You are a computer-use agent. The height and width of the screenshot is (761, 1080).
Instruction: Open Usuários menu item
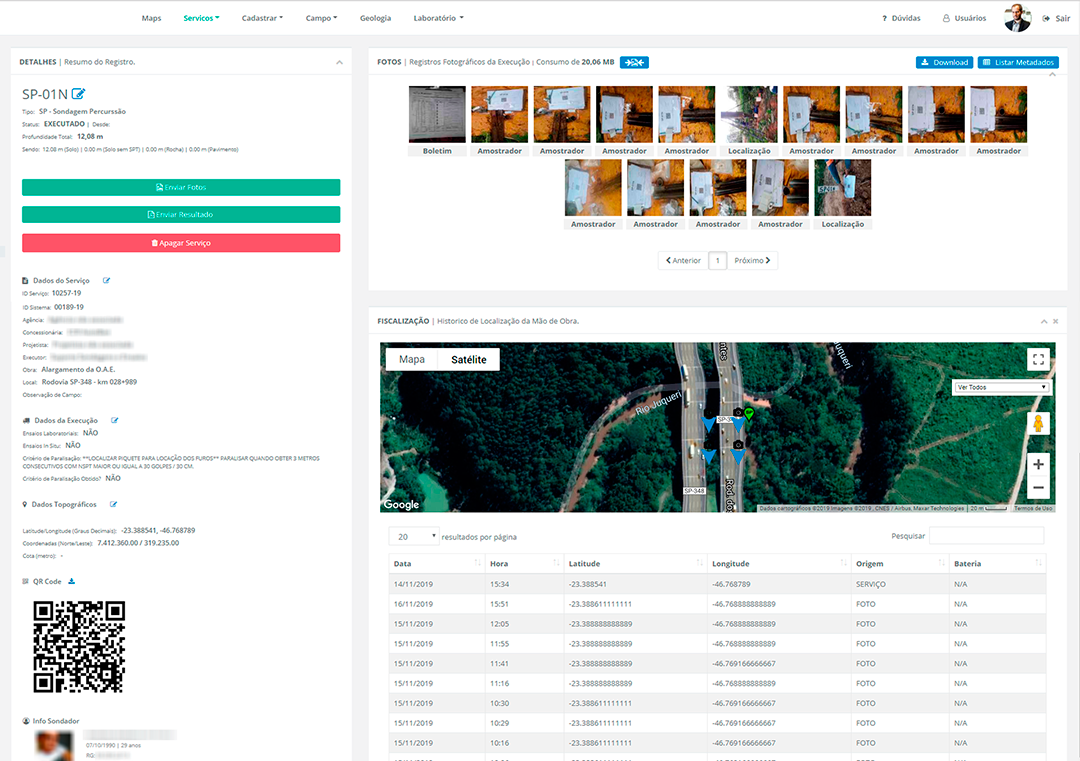pos(964,19)
